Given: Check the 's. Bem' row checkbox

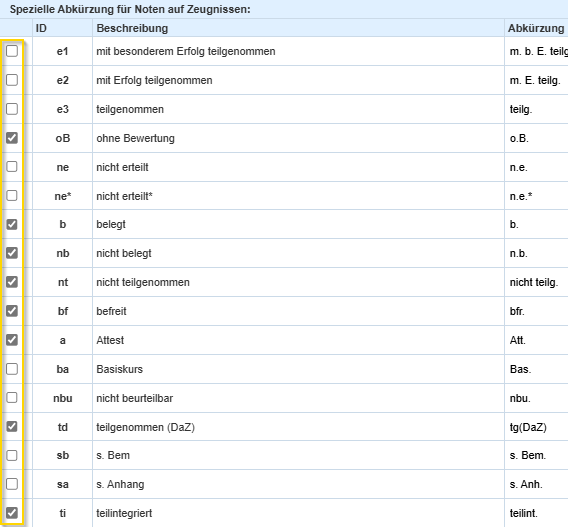Looking at the screenshot, I should click(x=12, y=455).
